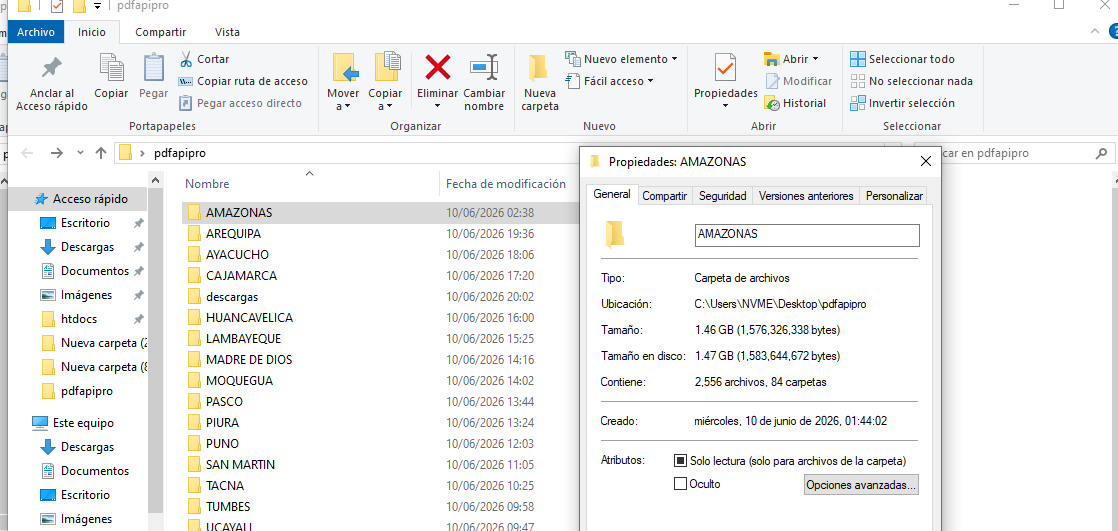The width and height of the screenshot is (1118, 531).
Task: Select the SAN MARTIN folder
Action: tap(381, 465)
